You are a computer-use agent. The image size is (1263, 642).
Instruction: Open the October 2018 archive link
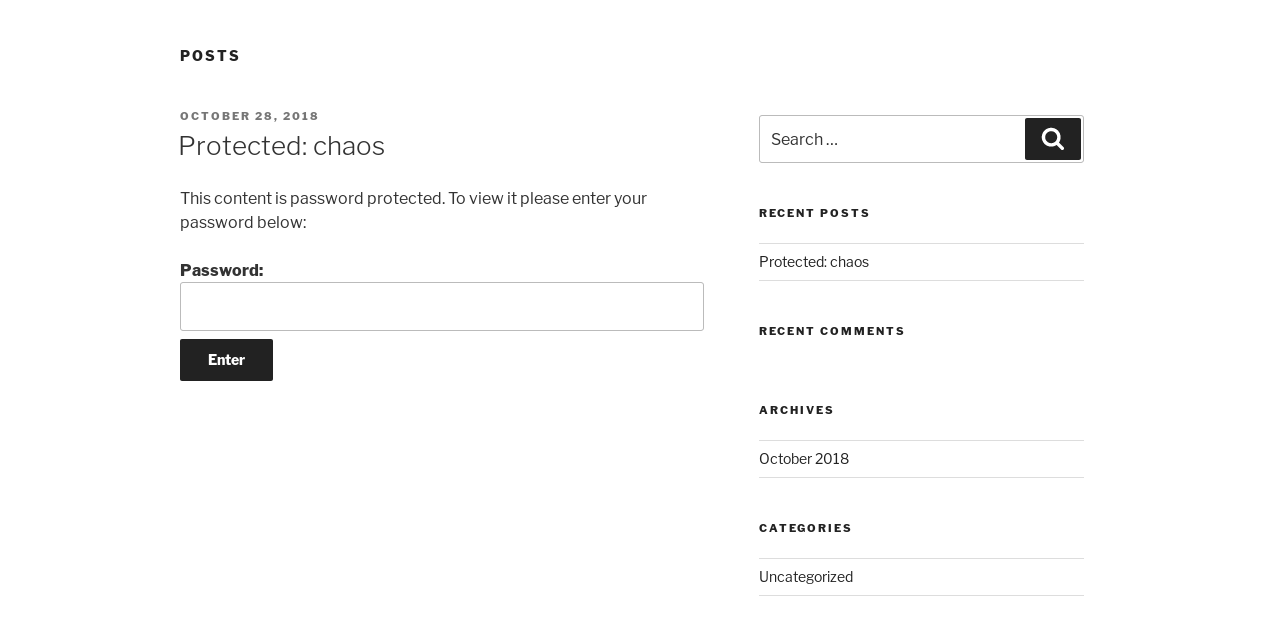click(803, 459)
